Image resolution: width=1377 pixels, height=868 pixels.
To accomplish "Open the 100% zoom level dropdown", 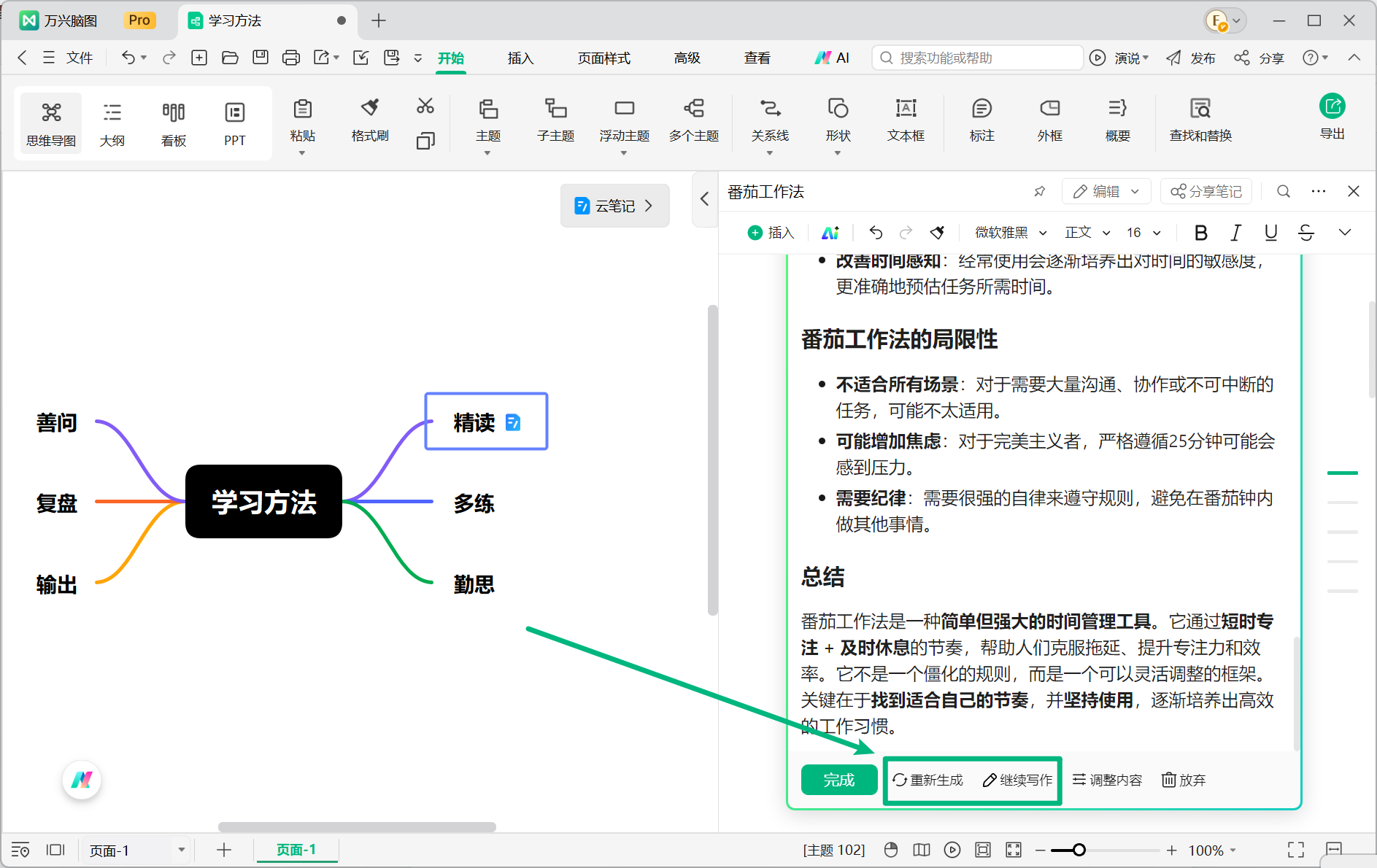I will point(1212,850).
